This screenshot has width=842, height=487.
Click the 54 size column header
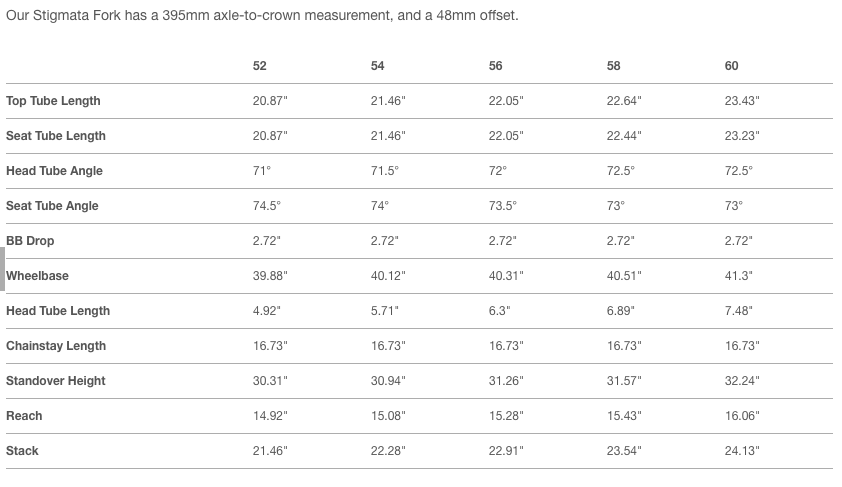[378, 66]
